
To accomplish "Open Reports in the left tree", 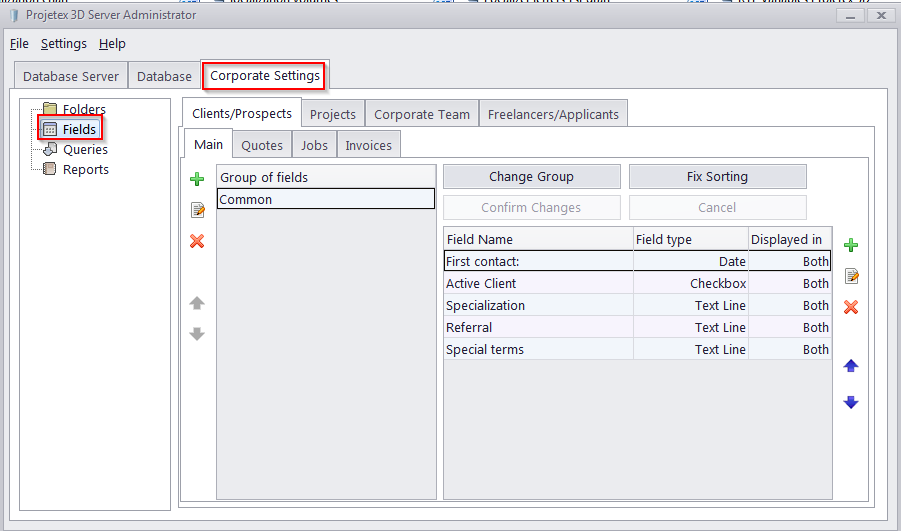I will [86, 169].
